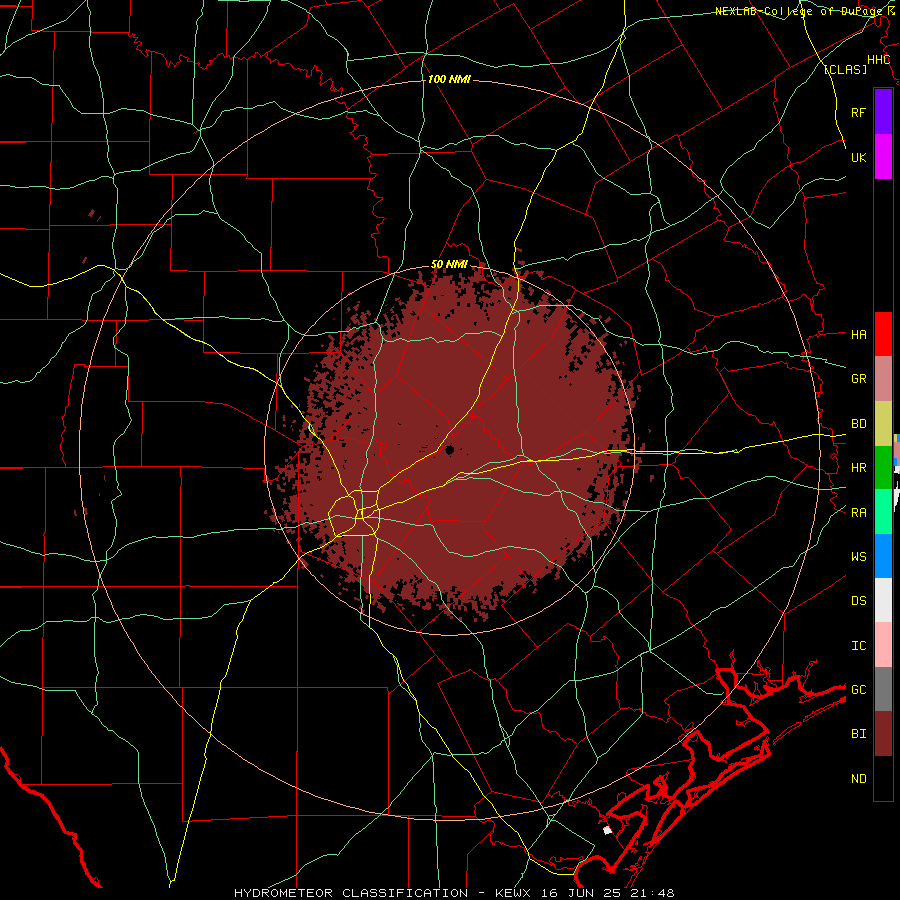Click the 'IC' legend label text
Screen dimensions: 900x900
tap(858, 646)
